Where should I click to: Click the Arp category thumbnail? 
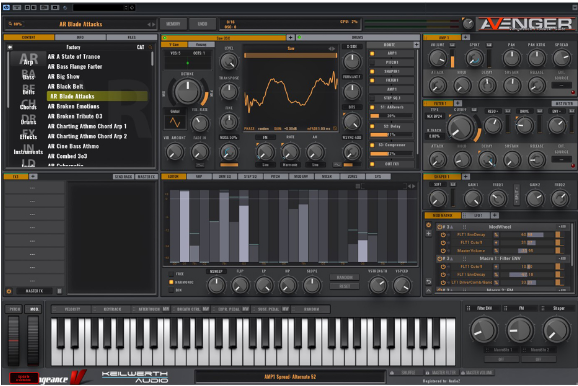(29, 59)
